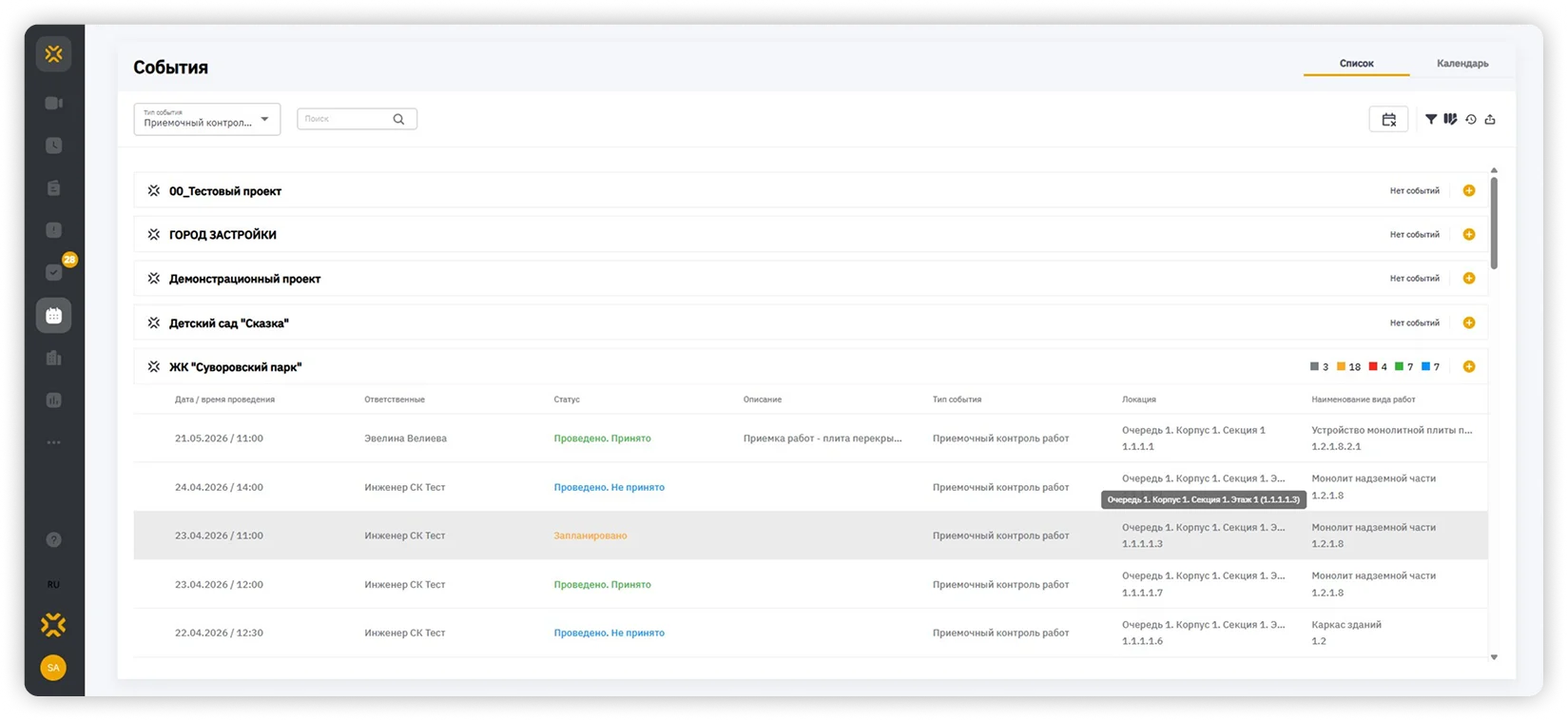Switch language via RU label
1568x721 pixels.
tap(53, 584)
